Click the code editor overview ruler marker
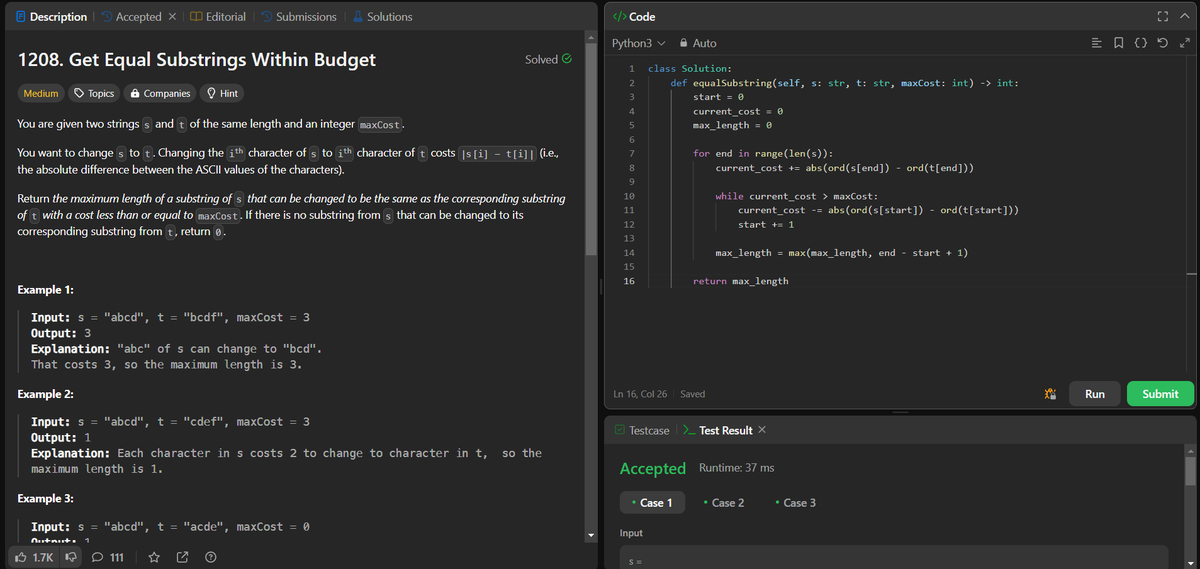 point(1190,274)
